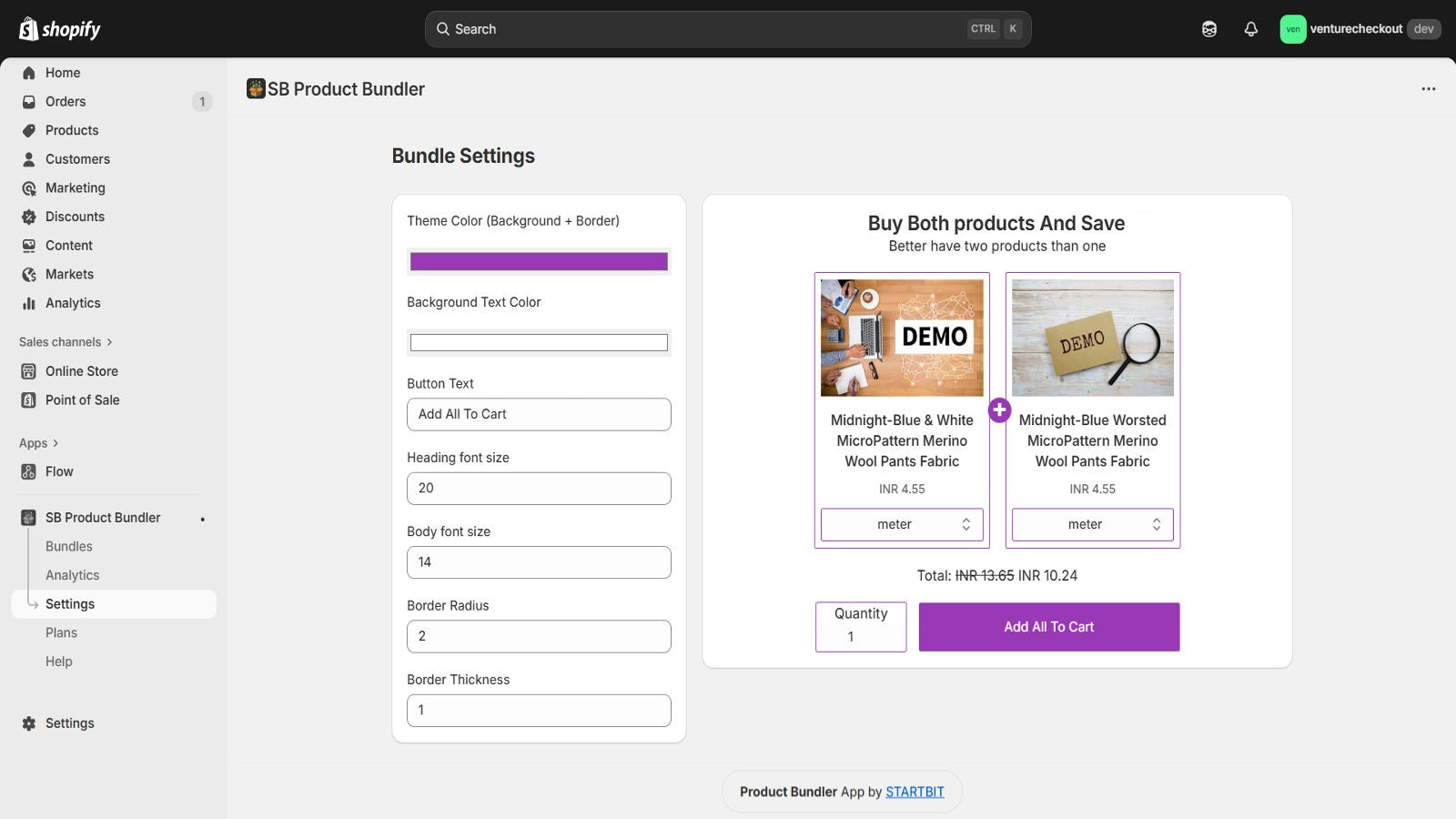Viewport: 1456px width, 819px height.
Task: Expand the Apps section chevron
Action: (56, 443)
